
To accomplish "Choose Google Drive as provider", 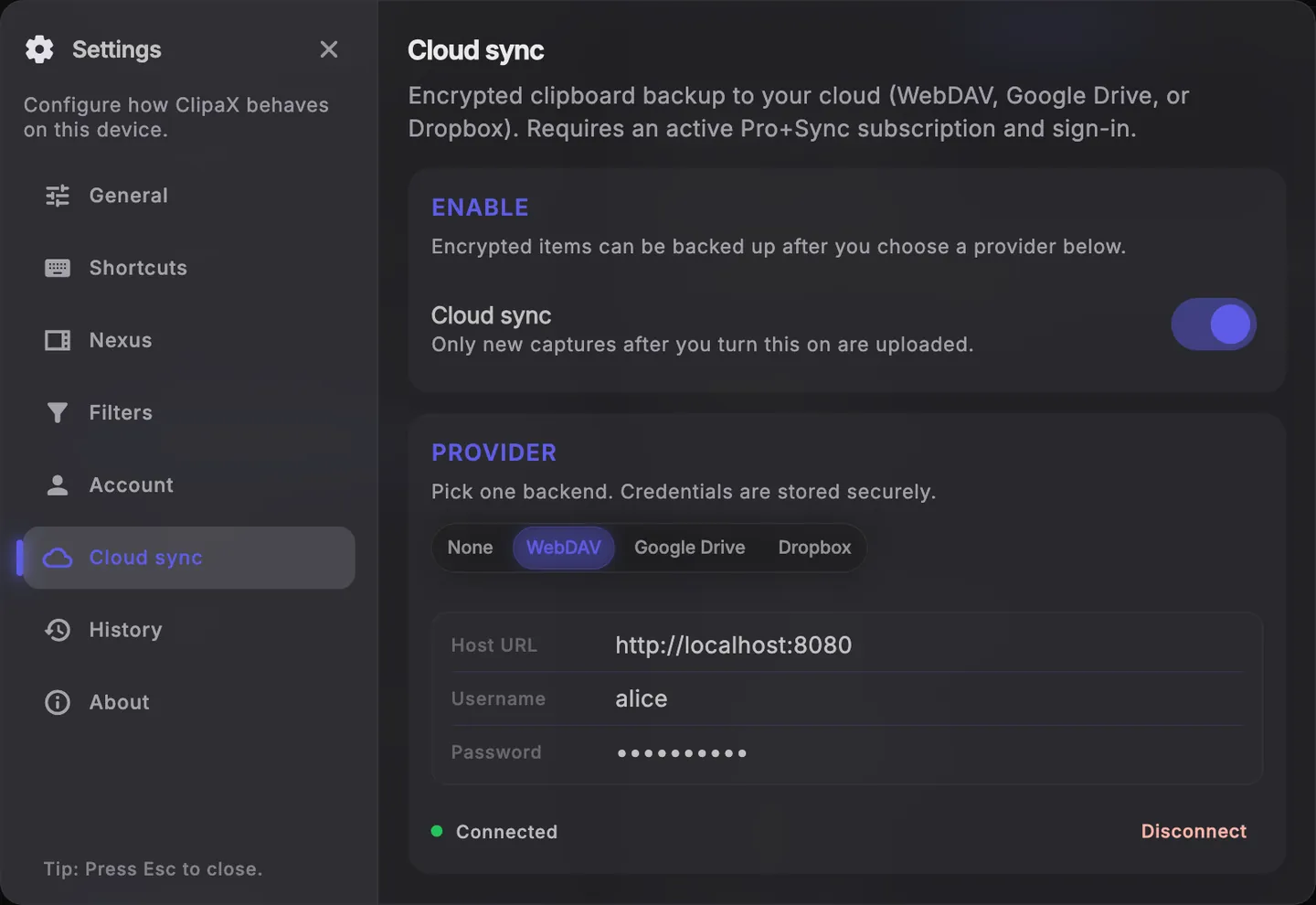I will 690,548.
